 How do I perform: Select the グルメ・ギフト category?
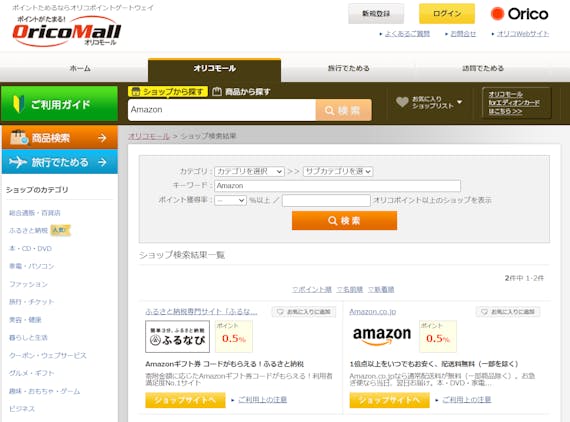32,373
